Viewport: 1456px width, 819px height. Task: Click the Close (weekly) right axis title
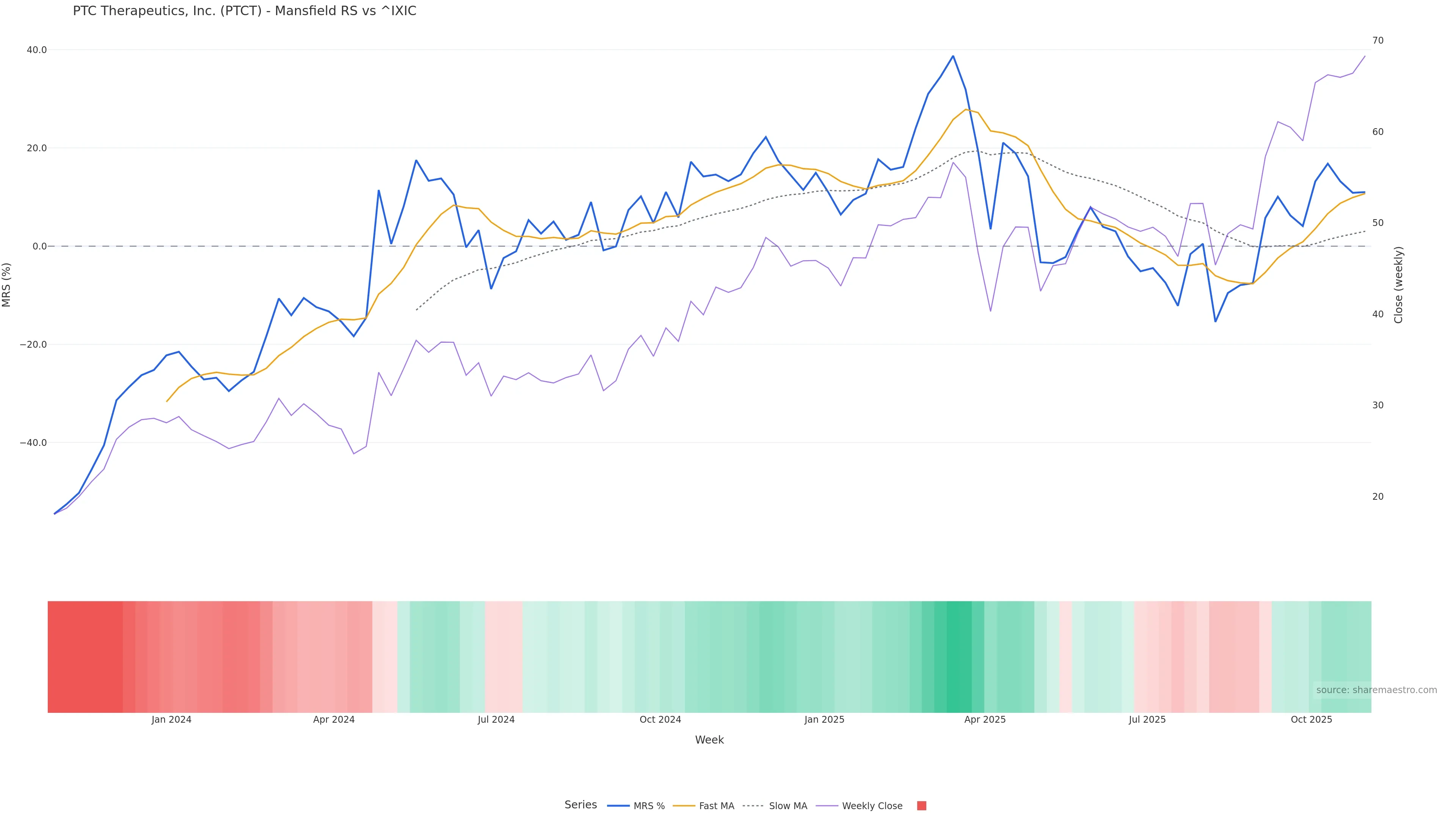point(1398,284)
